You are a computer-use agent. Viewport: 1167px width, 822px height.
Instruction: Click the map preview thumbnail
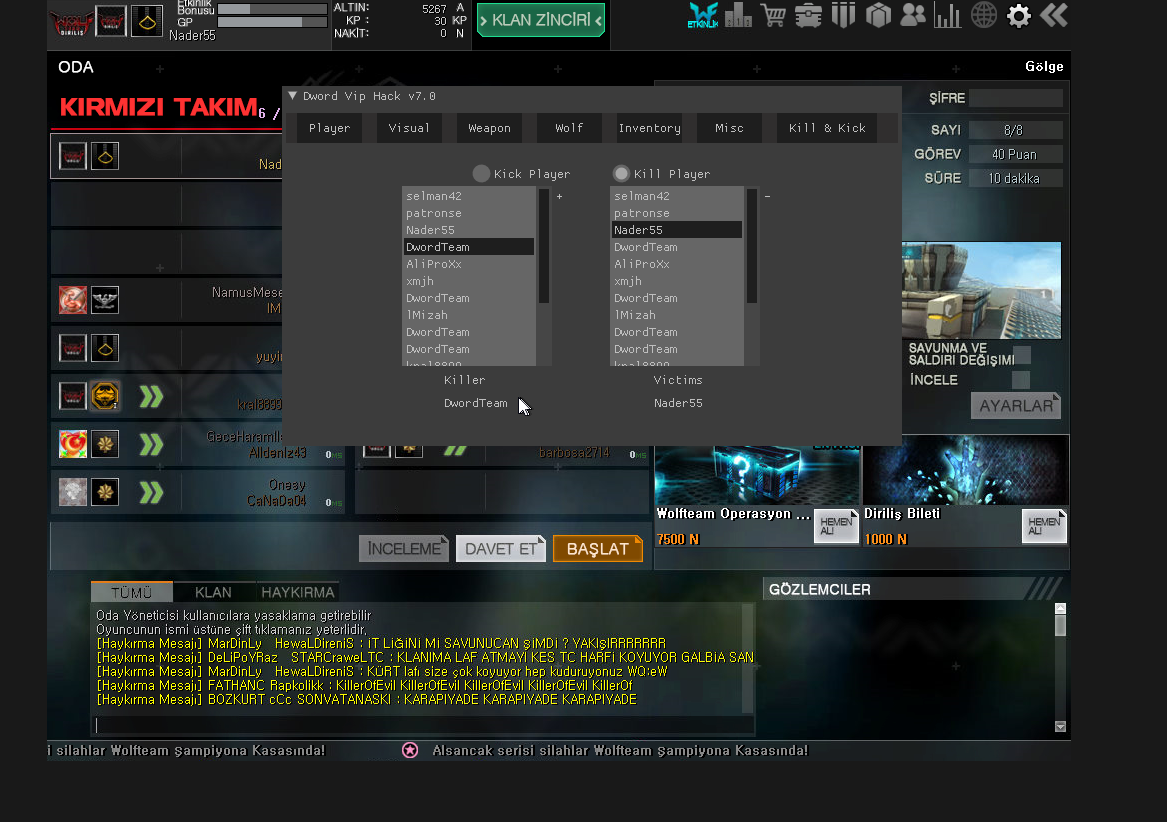tap(981, 290)
